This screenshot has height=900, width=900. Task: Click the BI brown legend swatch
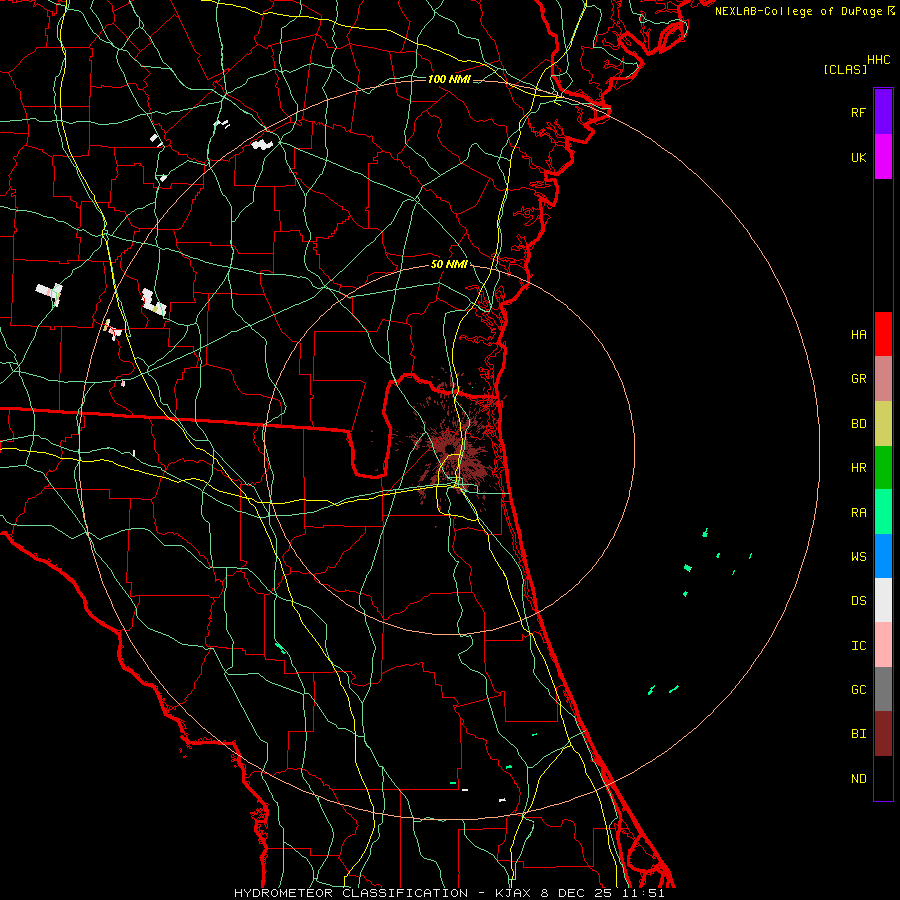883,734
